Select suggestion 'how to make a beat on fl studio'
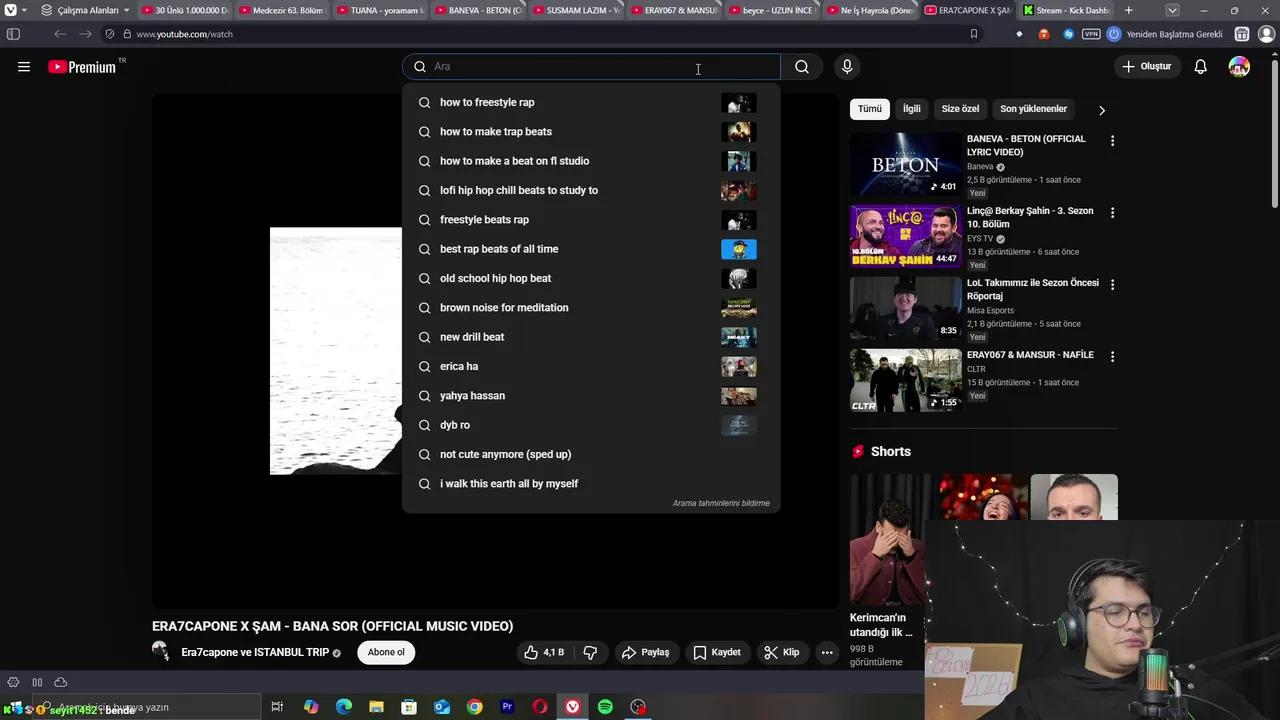 [x=591, y=161]
